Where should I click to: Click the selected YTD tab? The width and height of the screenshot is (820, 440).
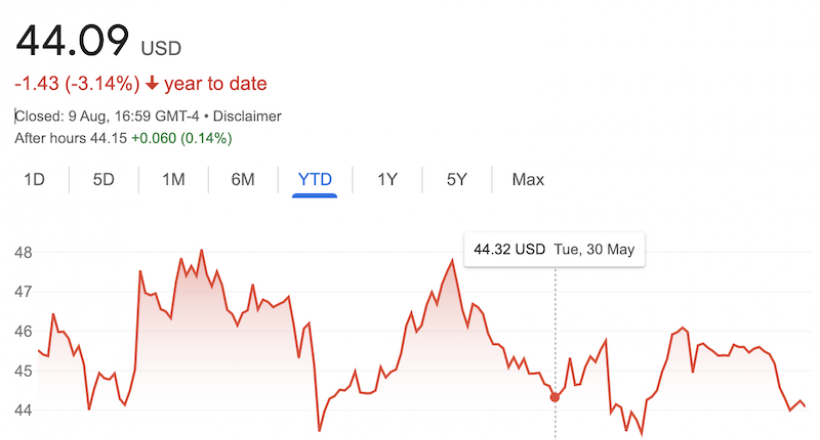314,179
